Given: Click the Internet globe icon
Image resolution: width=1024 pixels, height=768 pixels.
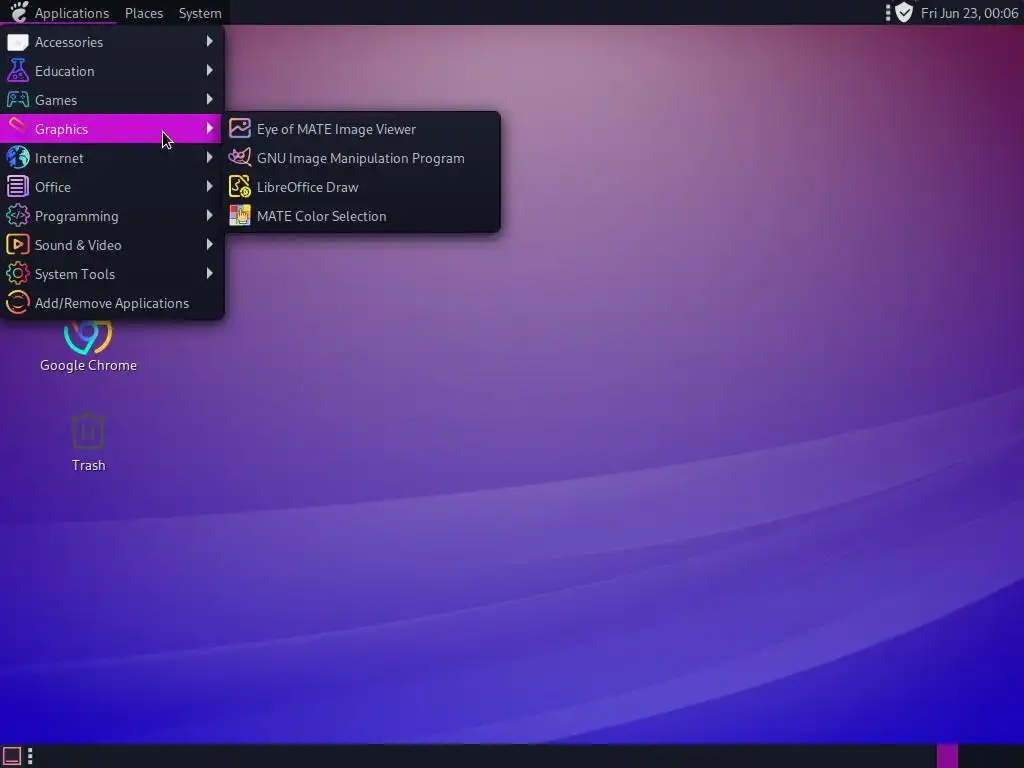Looking at the screenshot, I should (18, 158).
